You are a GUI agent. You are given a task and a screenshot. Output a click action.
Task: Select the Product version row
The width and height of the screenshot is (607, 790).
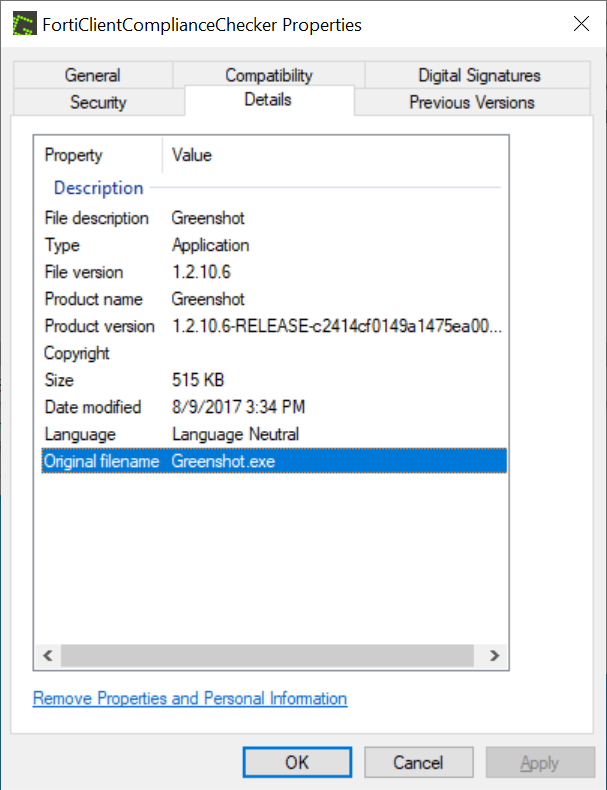click(x=272, y=326)
